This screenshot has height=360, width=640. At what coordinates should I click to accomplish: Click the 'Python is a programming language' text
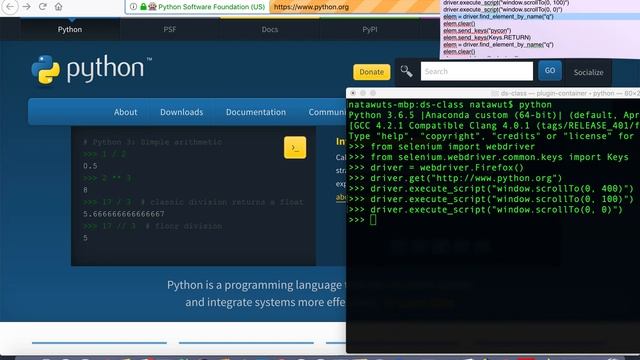[254, 285]
